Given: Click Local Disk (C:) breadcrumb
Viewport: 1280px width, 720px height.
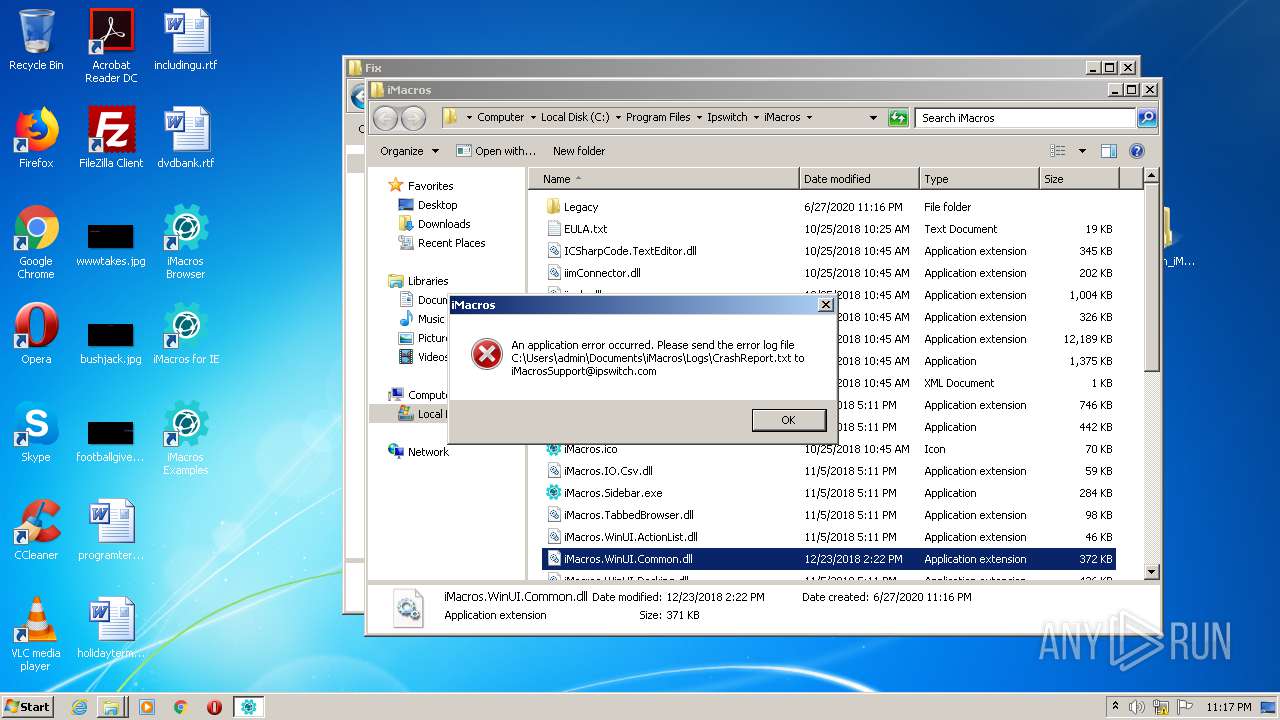Looking at the screenshot, I should (575, 117).
